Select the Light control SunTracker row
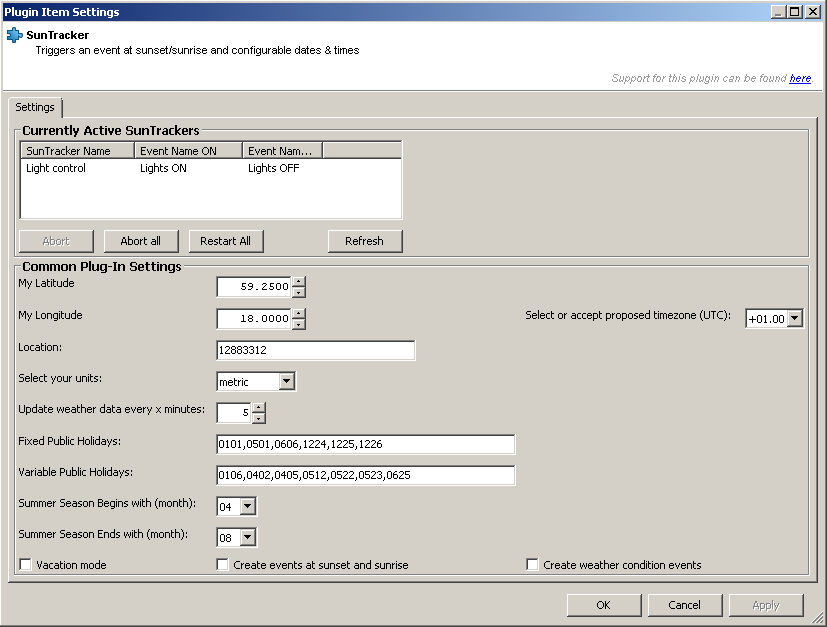Image resolution: width=827 pixels, height=627 pixels. 210,168
